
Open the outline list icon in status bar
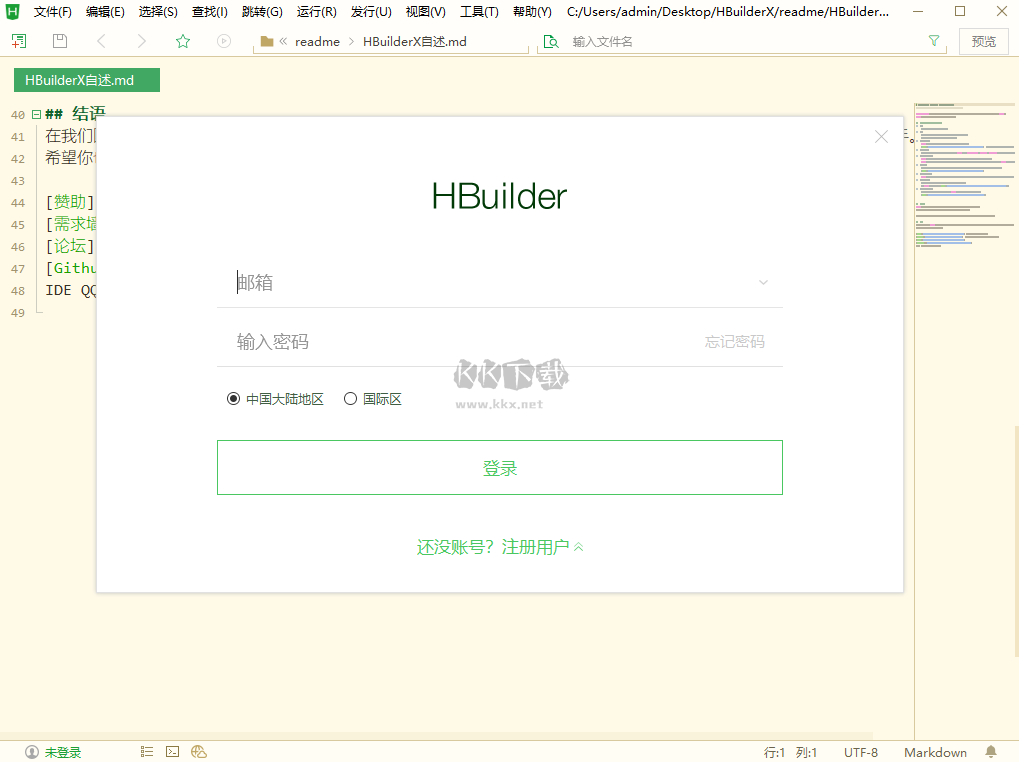coord(147,752)
